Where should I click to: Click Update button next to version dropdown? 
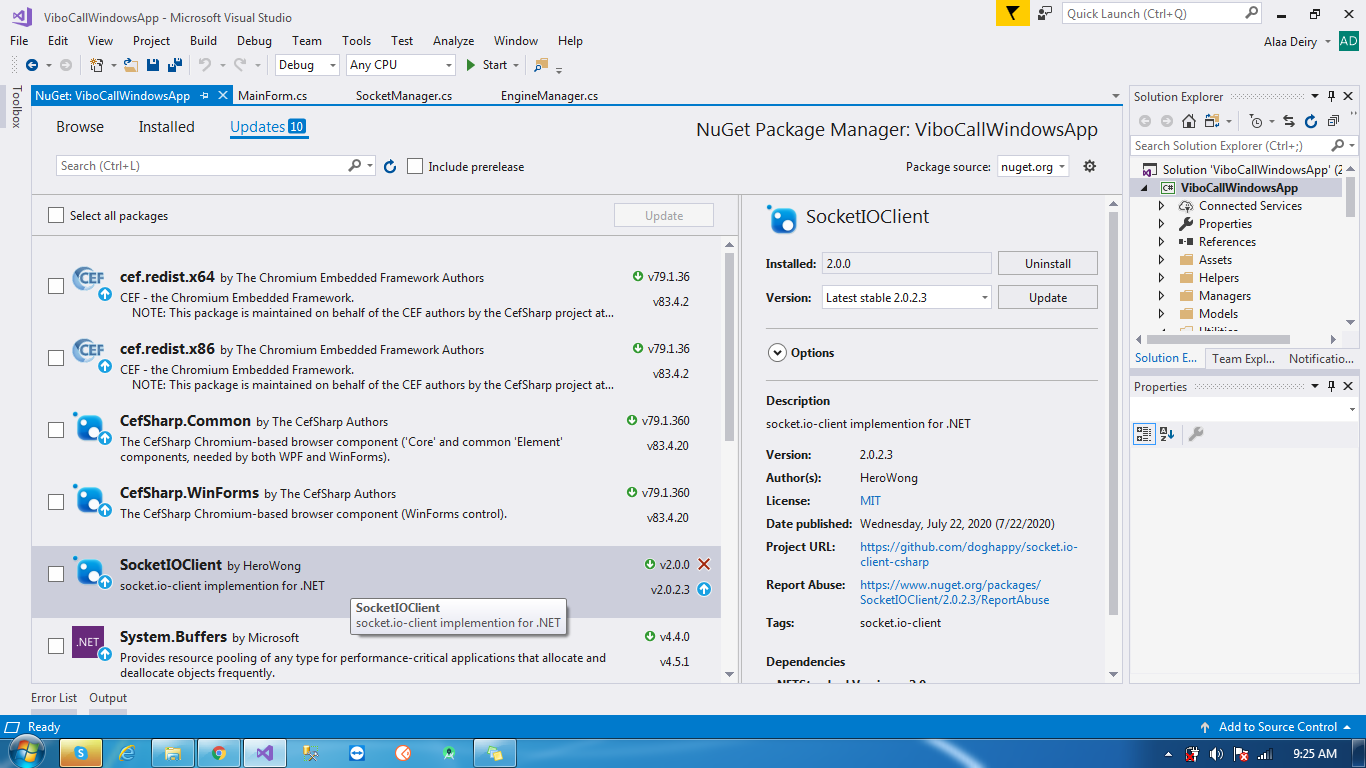tap(1047, 297)
